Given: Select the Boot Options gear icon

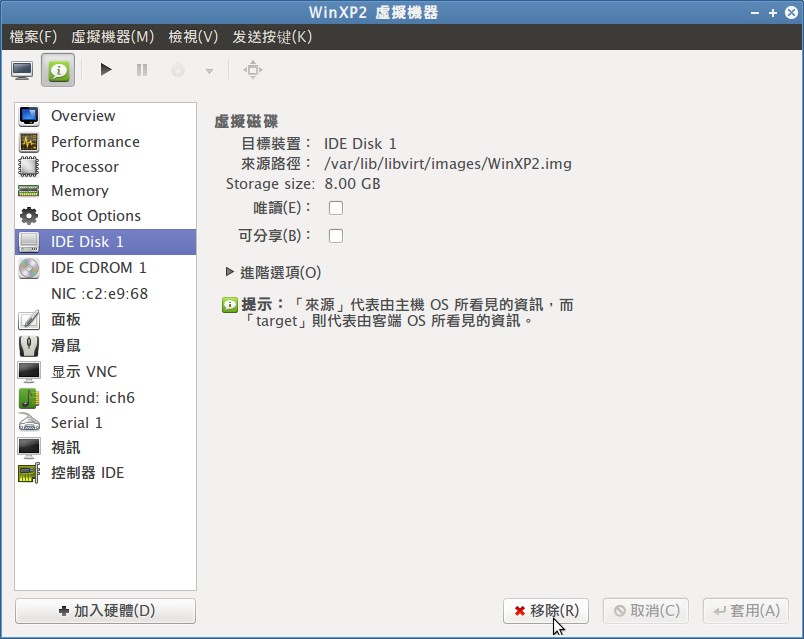Looking at the screenshot, I should [x=29, y=216].
